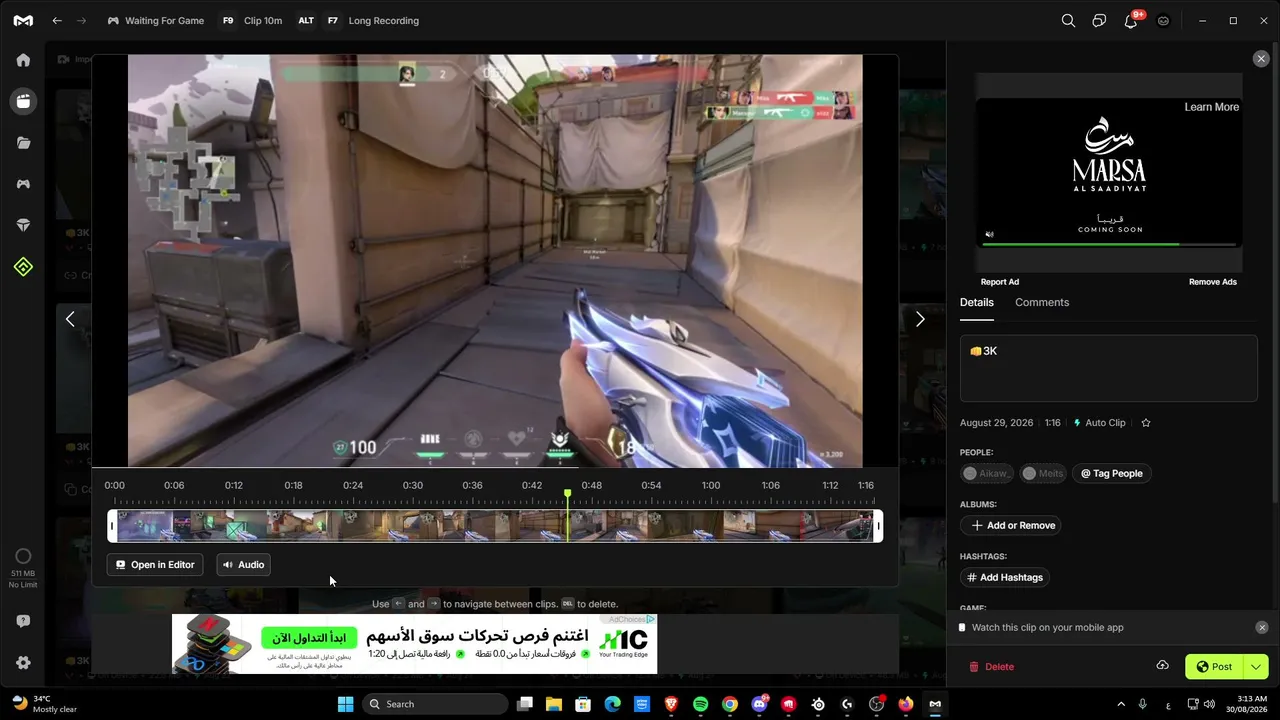Switch to the Comments tab
Image resolution: width=1280 pixels, height=720 pixels.
(x=1042, y=302)
